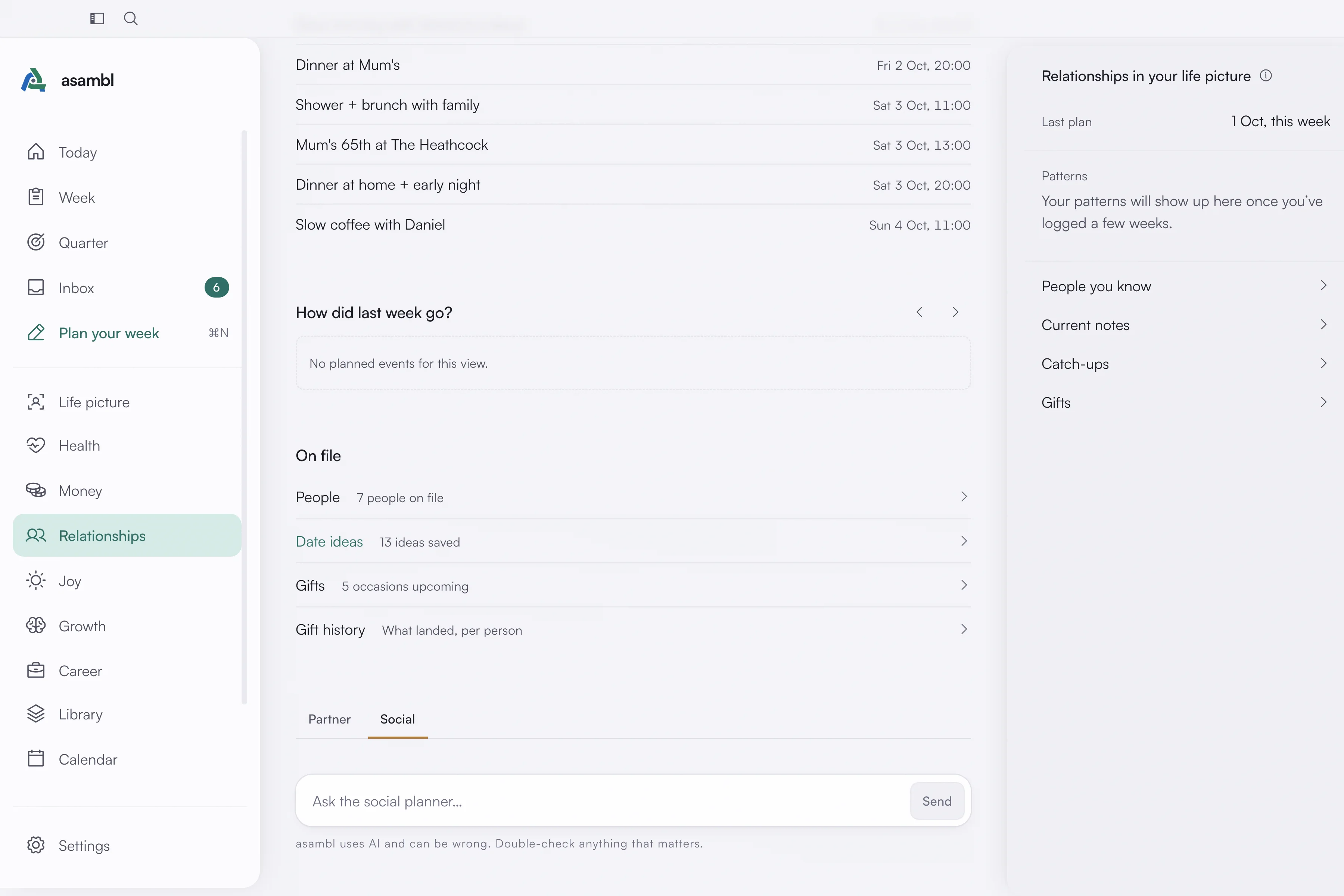The image size is (1344, 896).
Task: Open Shower + brunch with family event
Action: [x=633, y=105]
